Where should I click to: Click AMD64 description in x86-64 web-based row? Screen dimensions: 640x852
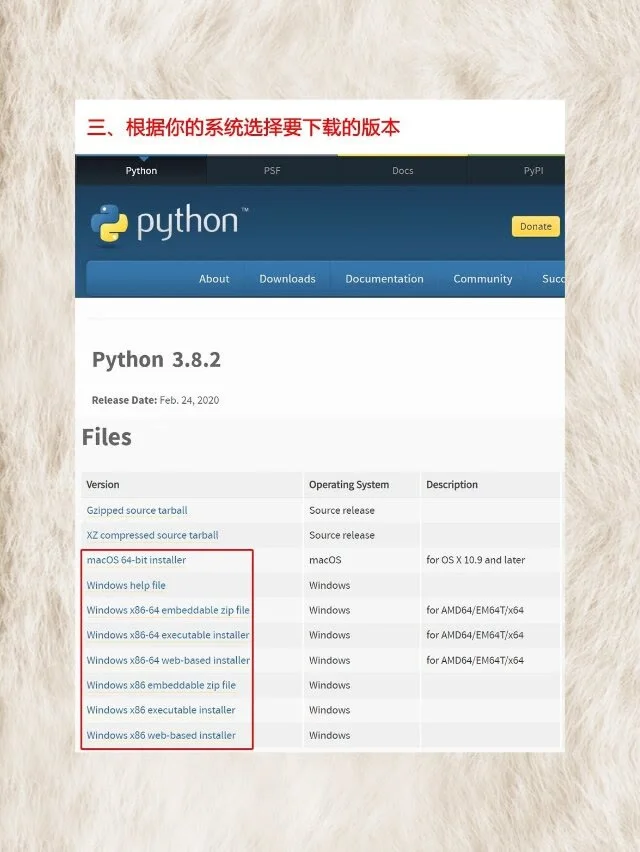475,660
